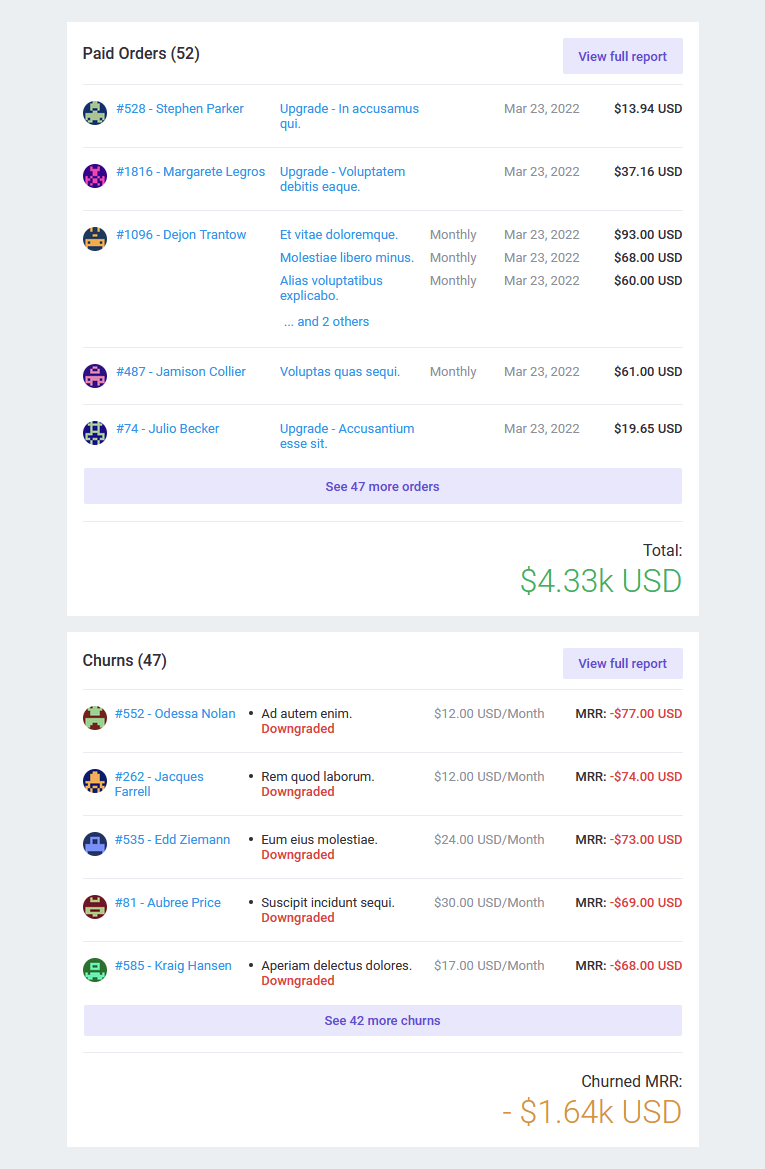Click Kraig Hansen's avatar icon
Screen dimensions: 765x1169
point(95,970)
